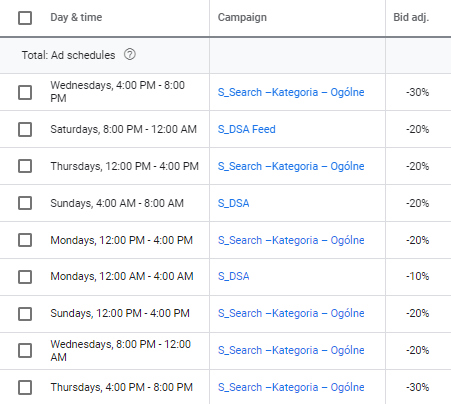This screenshot has width=451, height=404.
Task: Open S_Search Kategoria link in Wednesdays 4:00 PM row
Action: 291,92
